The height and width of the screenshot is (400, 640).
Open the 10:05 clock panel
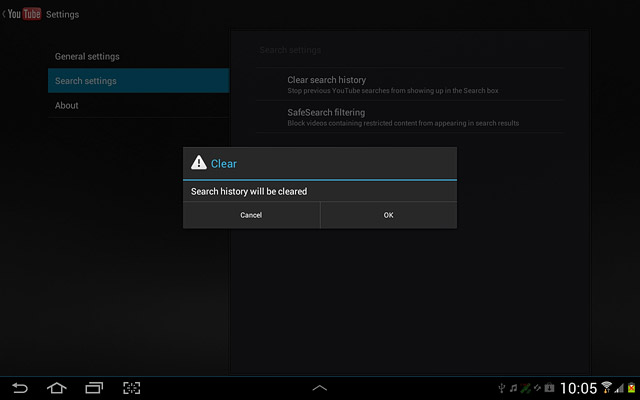(x=578, y=388)
